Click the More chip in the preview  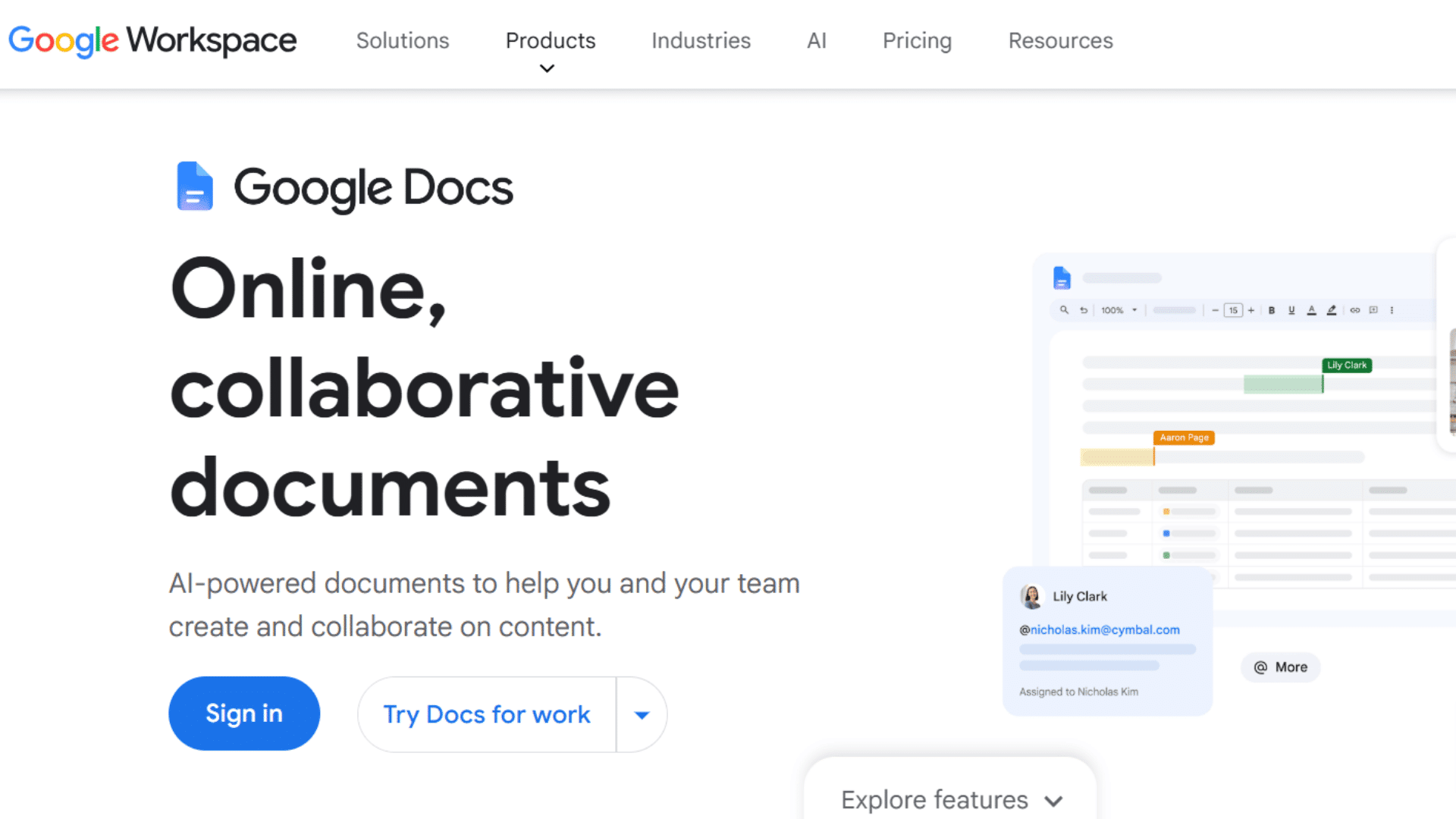tap(1281, 667)
